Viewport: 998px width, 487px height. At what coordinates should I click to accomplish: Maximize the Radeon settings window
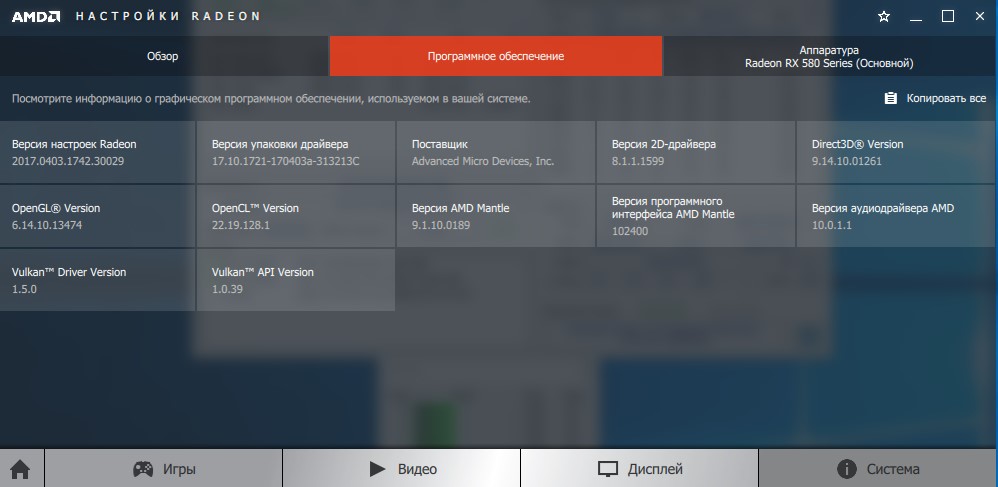(948, 17)
